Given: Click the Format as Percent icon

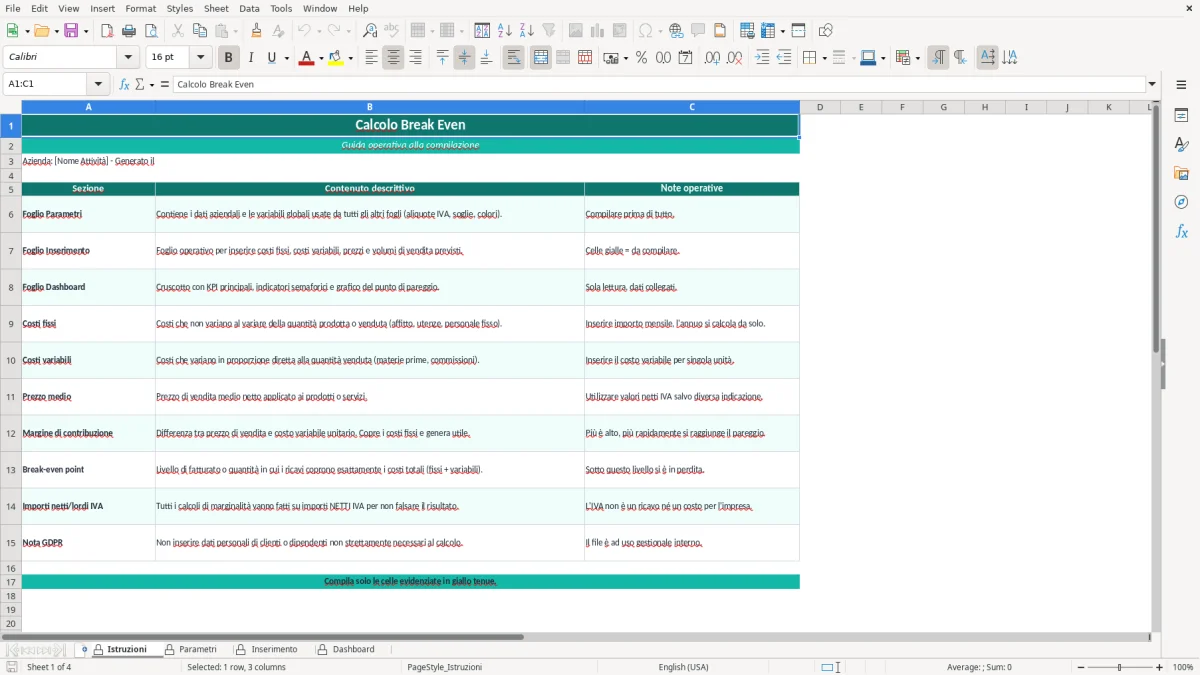Looking at the screenshot, I should [x=641, y=58].
